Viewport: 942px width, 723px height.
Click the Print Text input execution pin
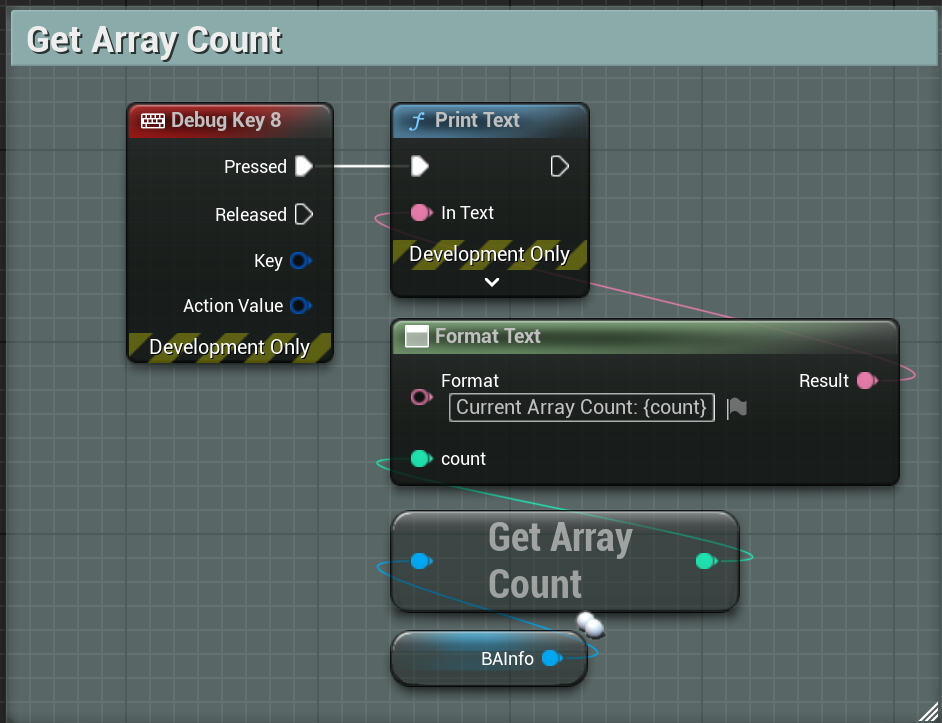419,166
